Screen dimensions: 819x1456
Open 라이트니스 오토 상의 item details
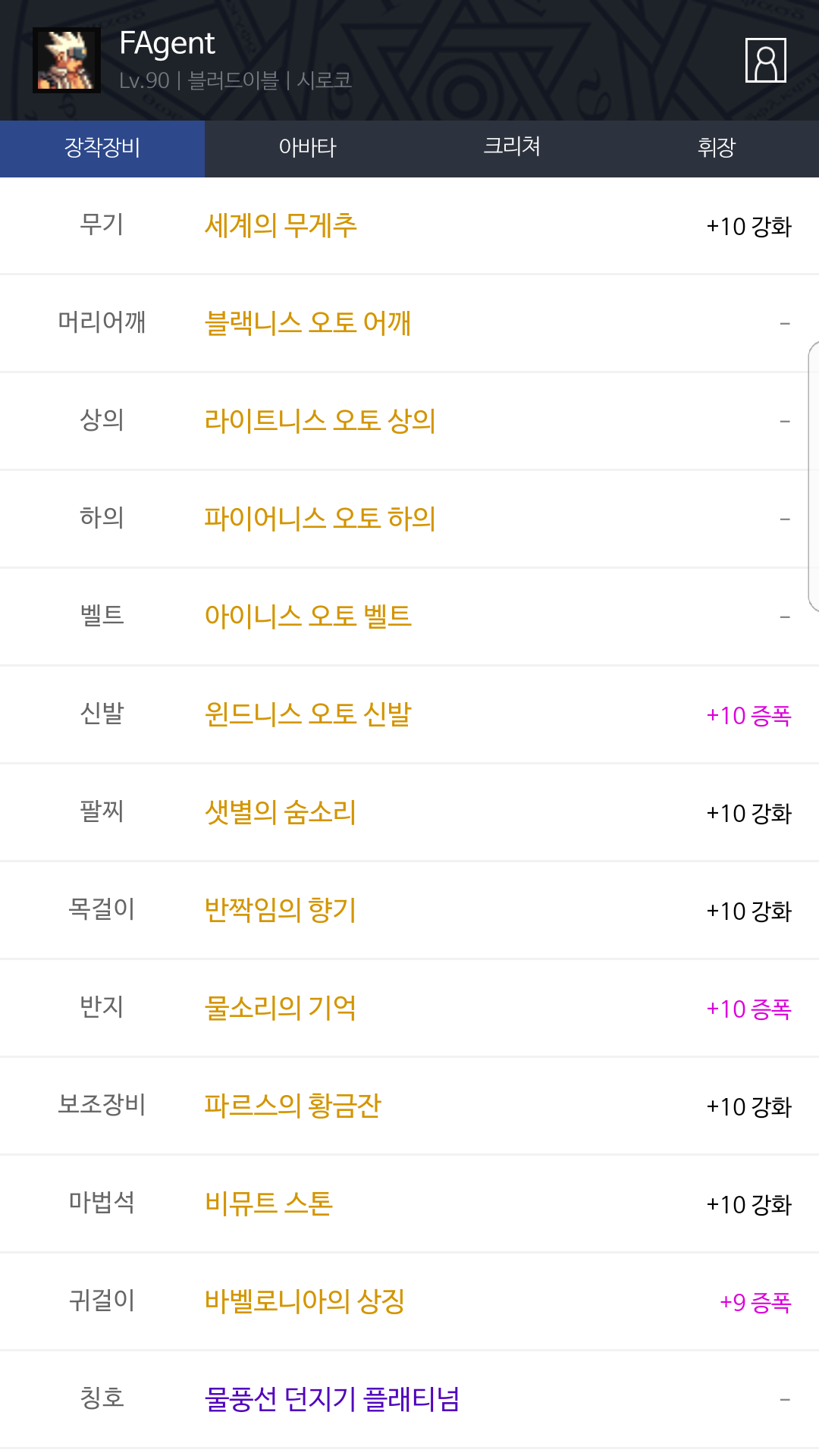319,421
